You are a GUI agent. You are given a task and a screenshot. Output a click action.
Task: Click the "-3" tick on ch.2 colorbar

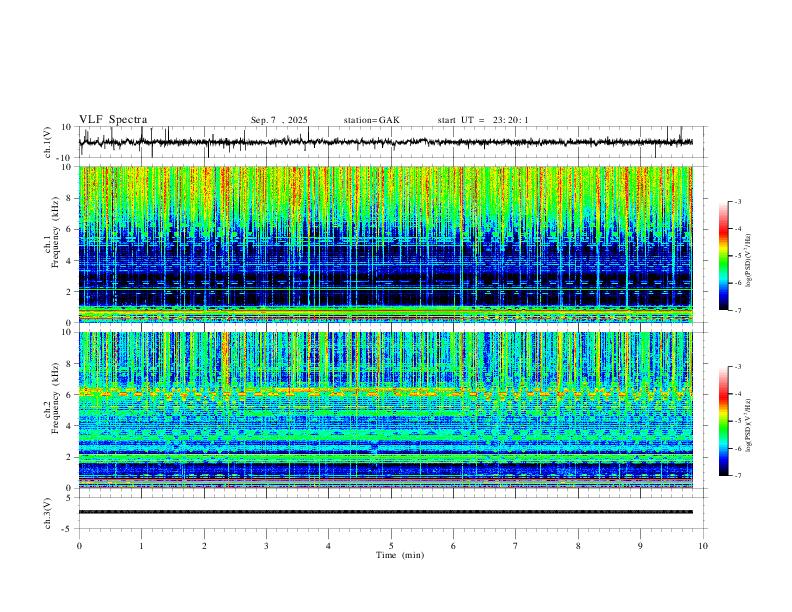click(x=738, y=367)
